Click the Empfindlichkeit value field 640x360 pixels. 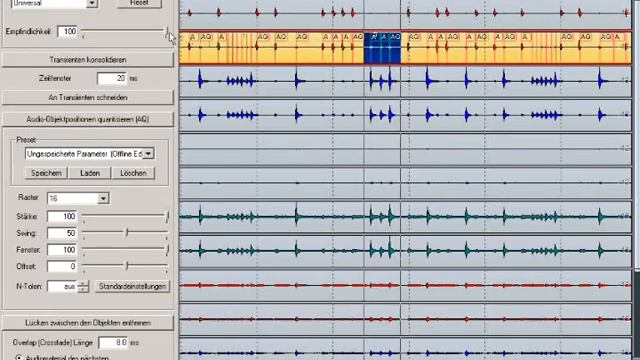[x=67, y=31]
